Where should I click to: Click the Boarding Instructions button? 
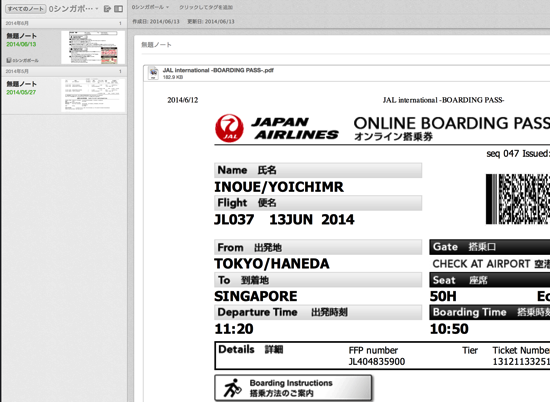coord(293,388)
